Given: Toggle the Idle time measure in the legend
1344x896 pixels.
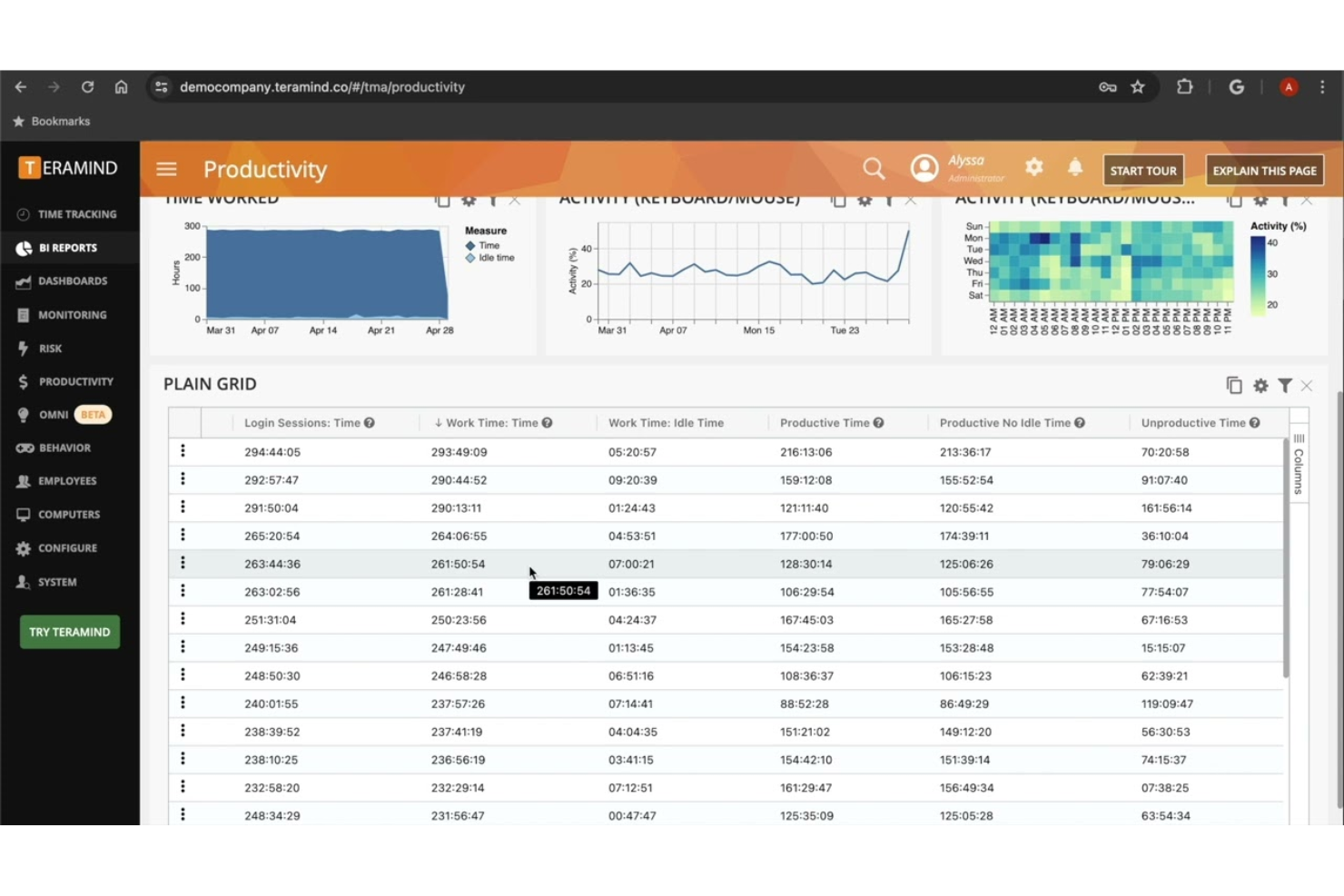Looking at the screenshot, I should click(489, 257).
